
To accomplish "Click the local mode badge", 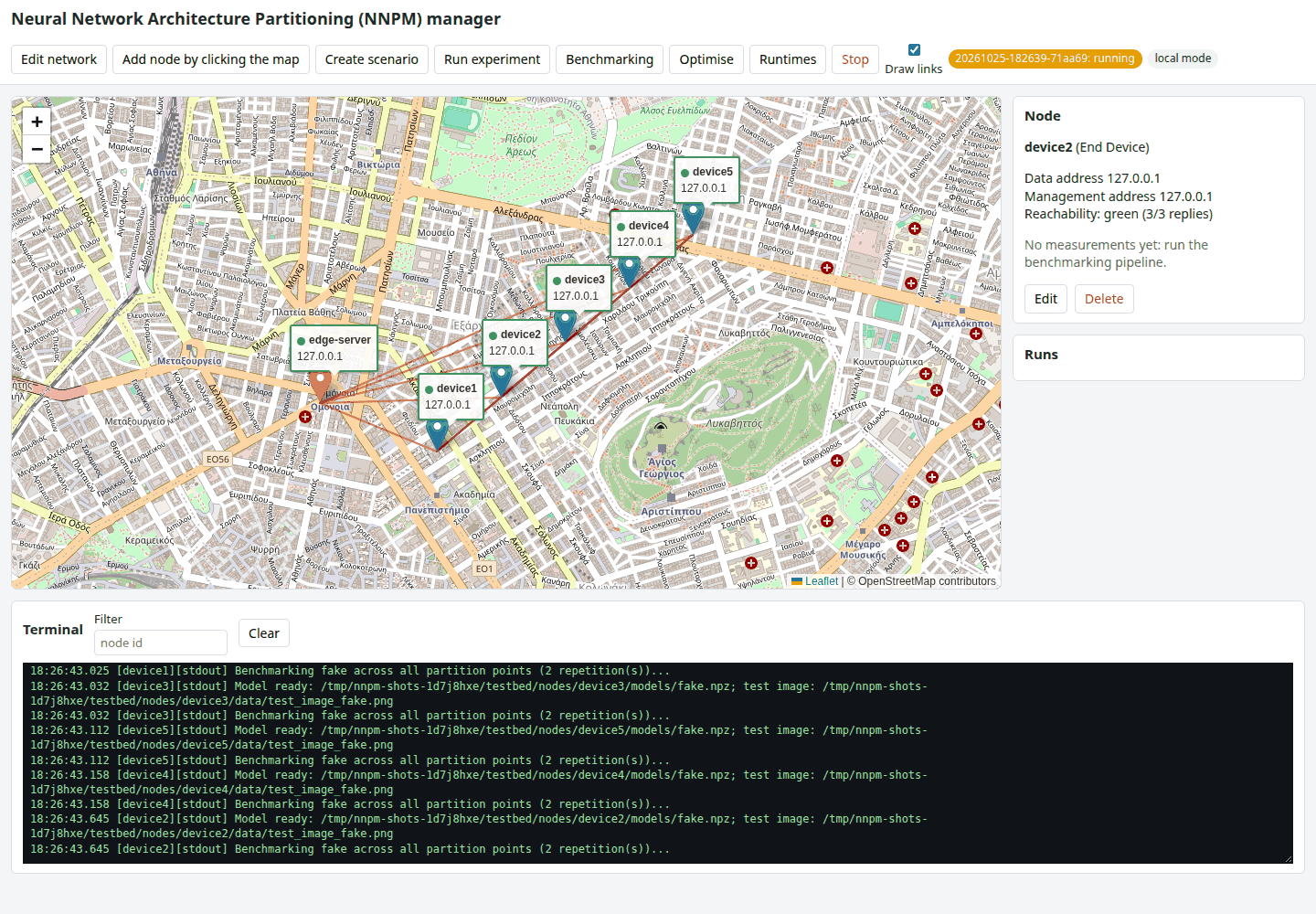I will (1183, 58).
